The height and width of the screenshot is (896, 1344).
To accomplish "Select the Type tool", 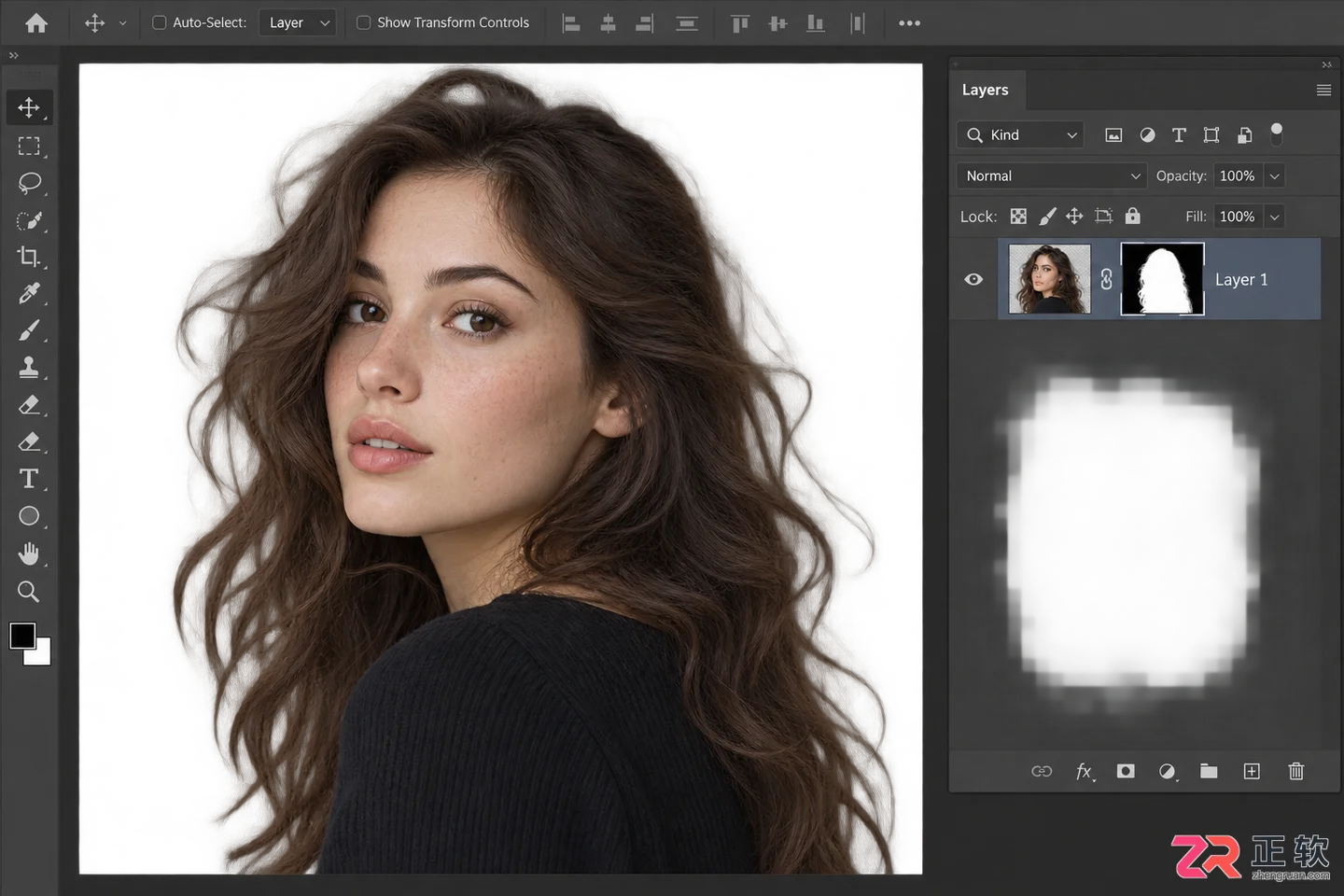I will (29, 479).
